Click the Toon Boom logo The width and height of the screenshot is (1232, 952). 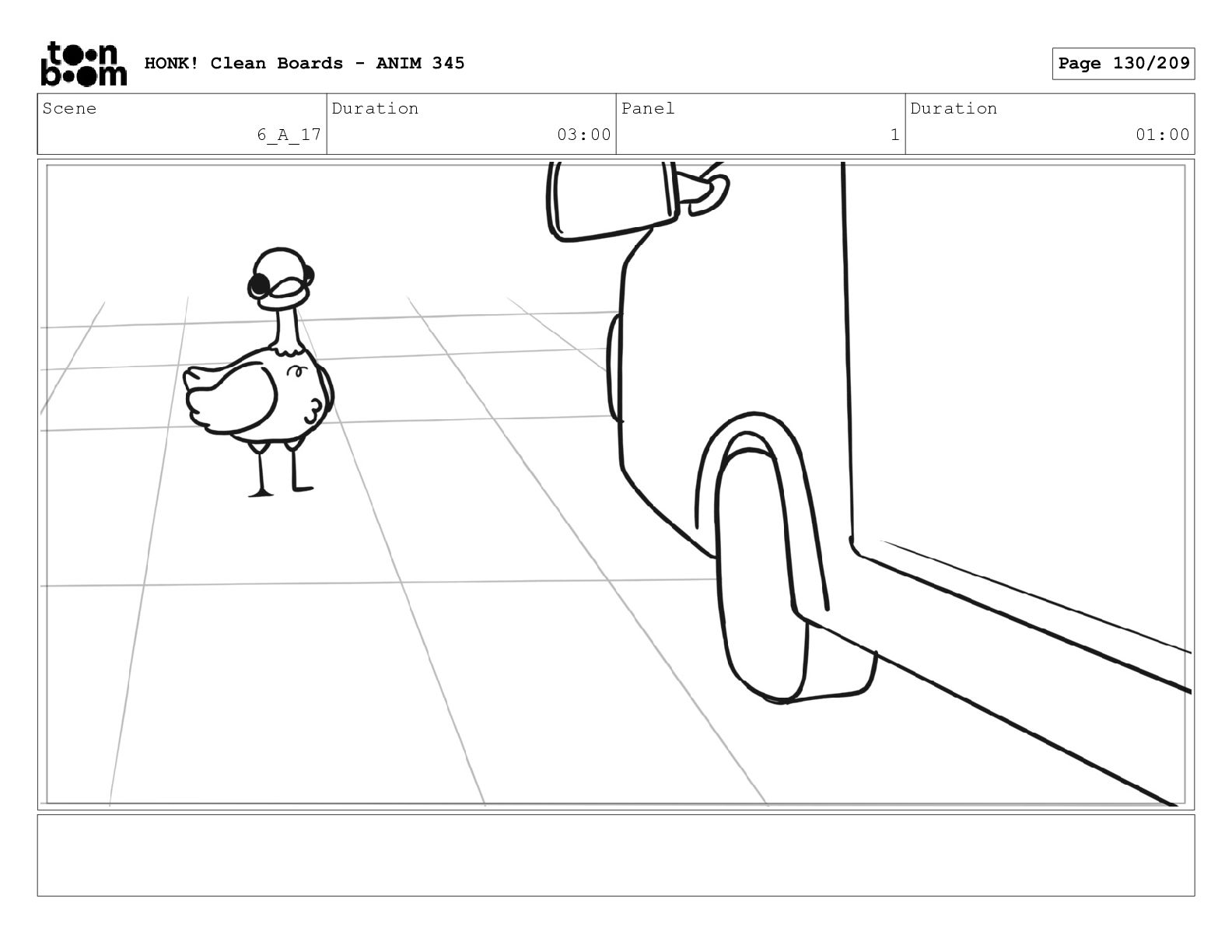(x=83, y=64)
